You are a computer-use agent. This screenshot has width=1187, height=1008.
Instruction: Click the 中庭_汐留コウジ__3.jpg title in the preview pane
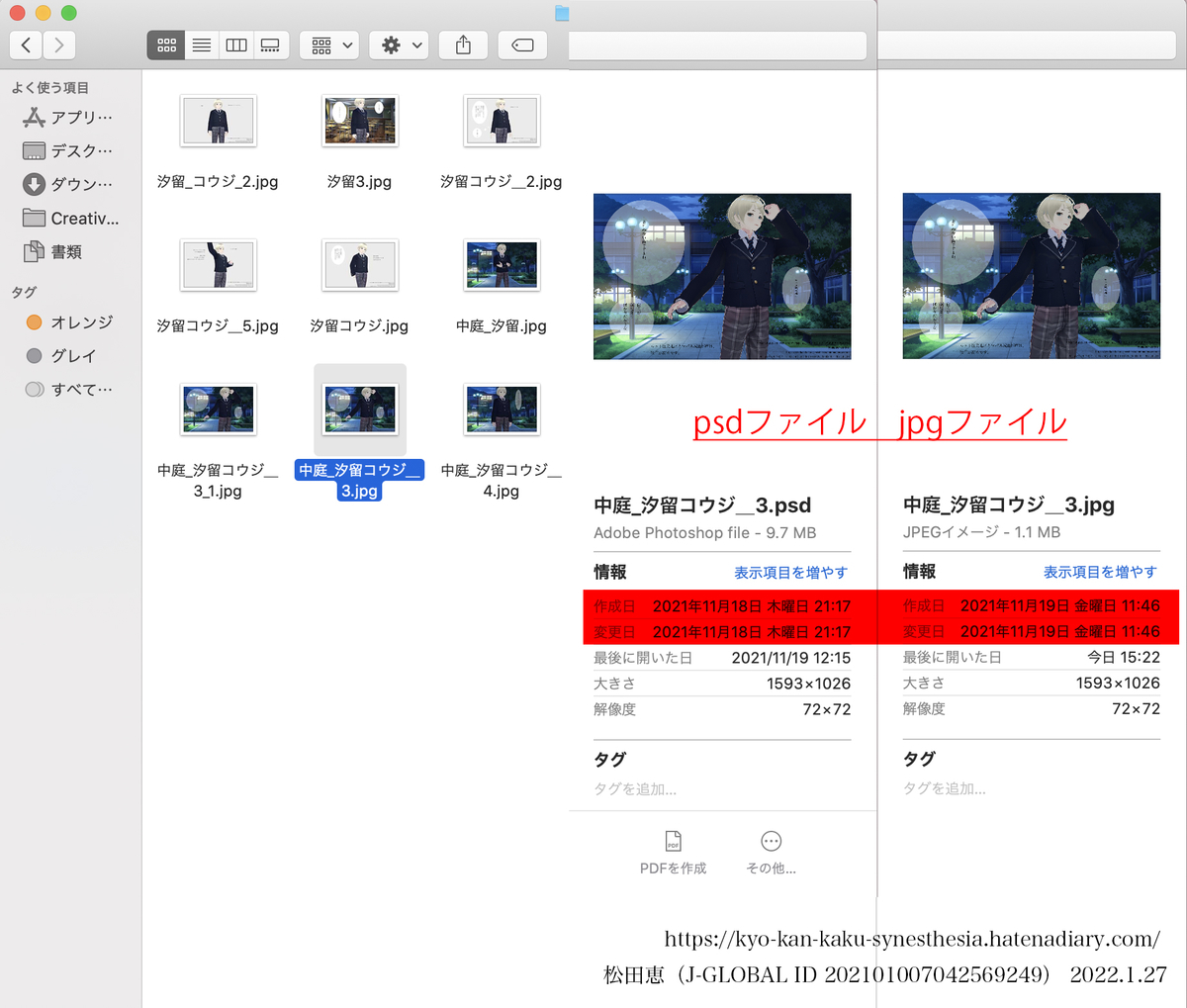click(1009, 504)
